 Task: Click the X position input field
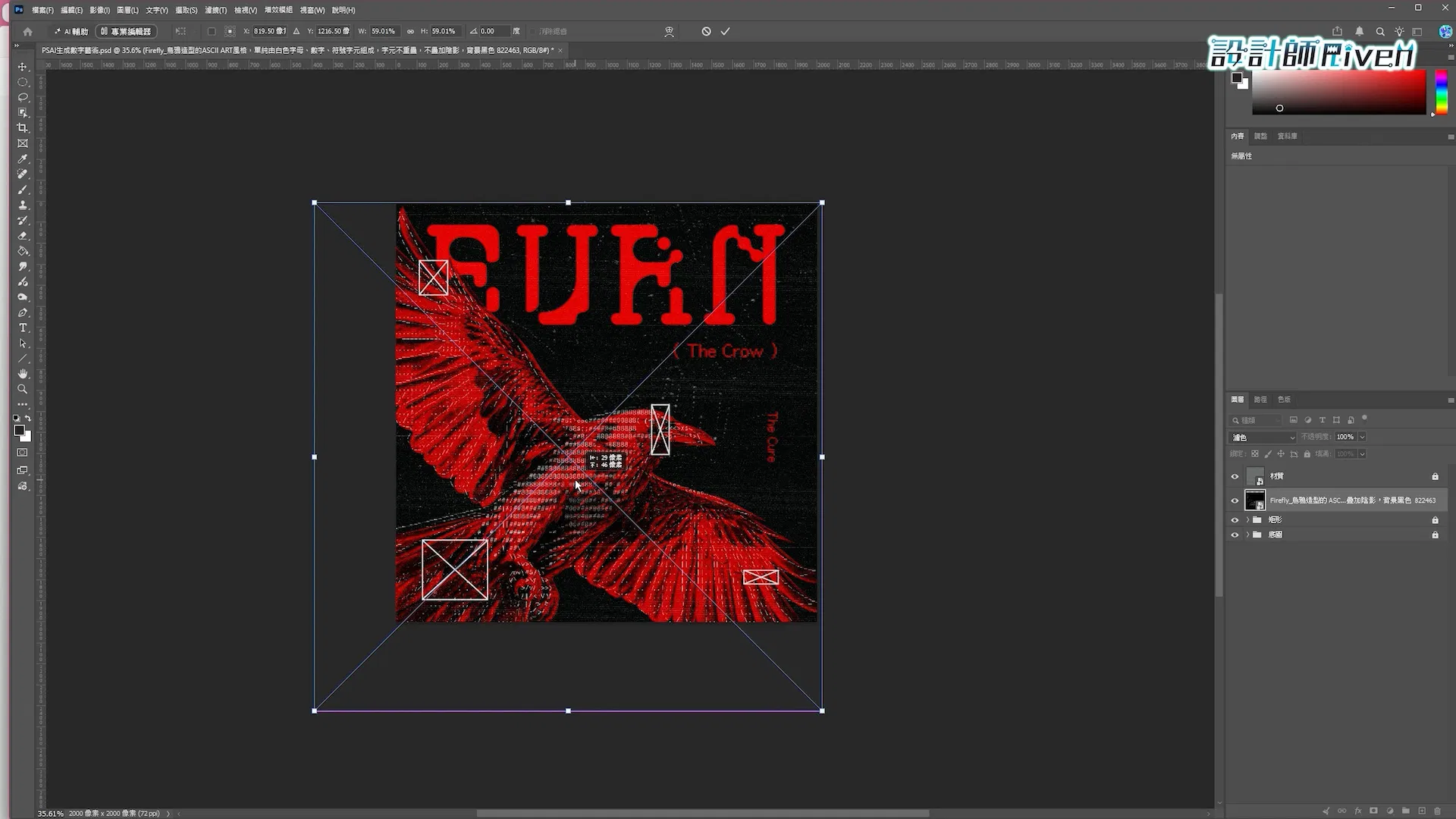[269, 31]
